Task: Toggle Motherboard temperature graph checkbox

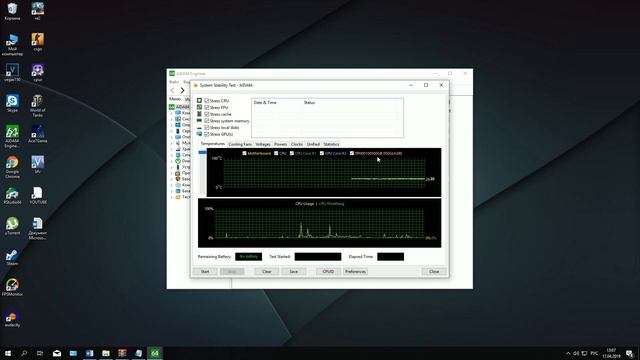Action: point(244,153)
